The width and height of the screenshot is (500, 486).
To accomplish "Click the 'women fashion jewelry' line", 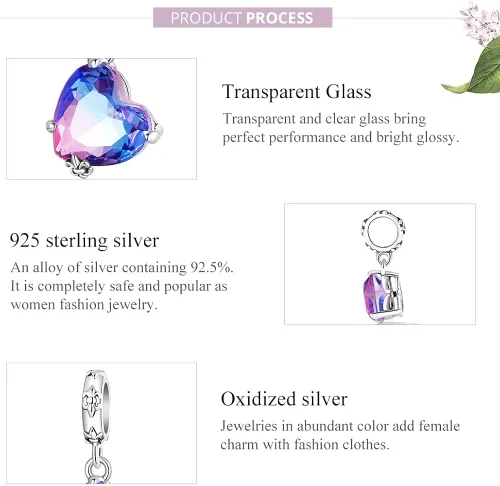I will [x=84, y=305].
